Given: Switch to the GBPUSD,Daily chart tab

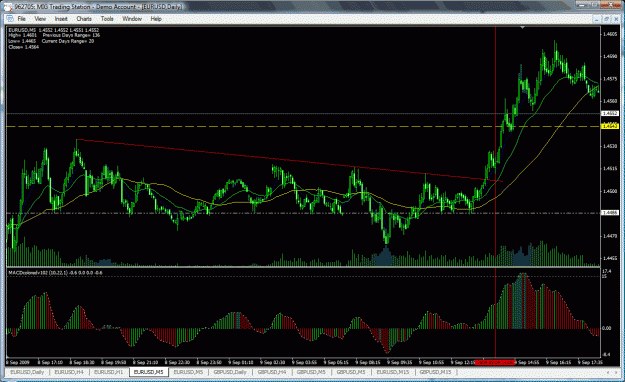Looking at the screenshot, I should click(230, 372).
